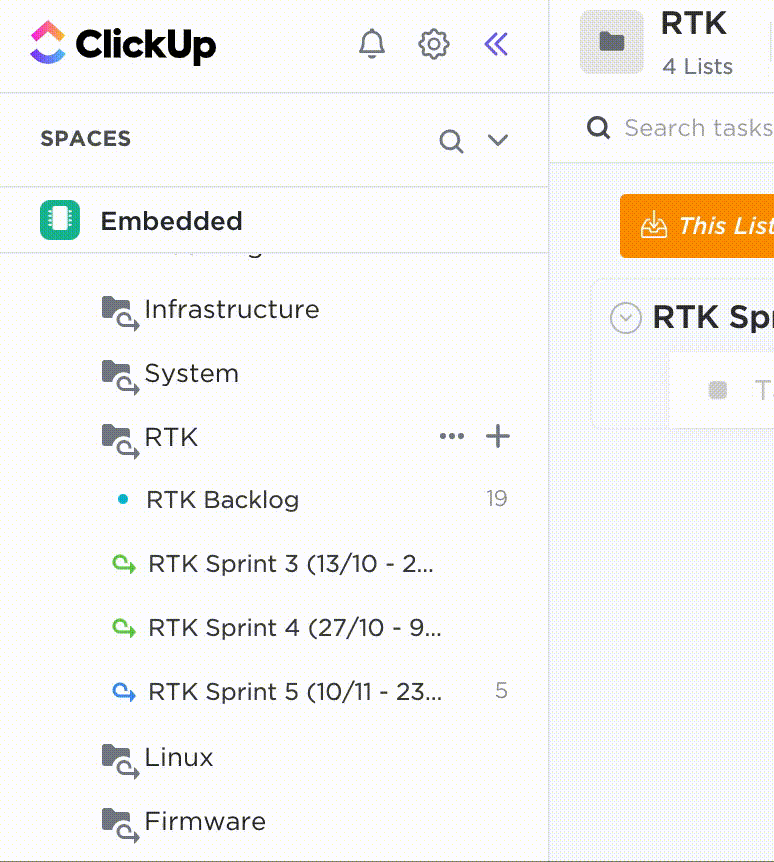Add new list with RTK plus icon

(x=498, y=436)
